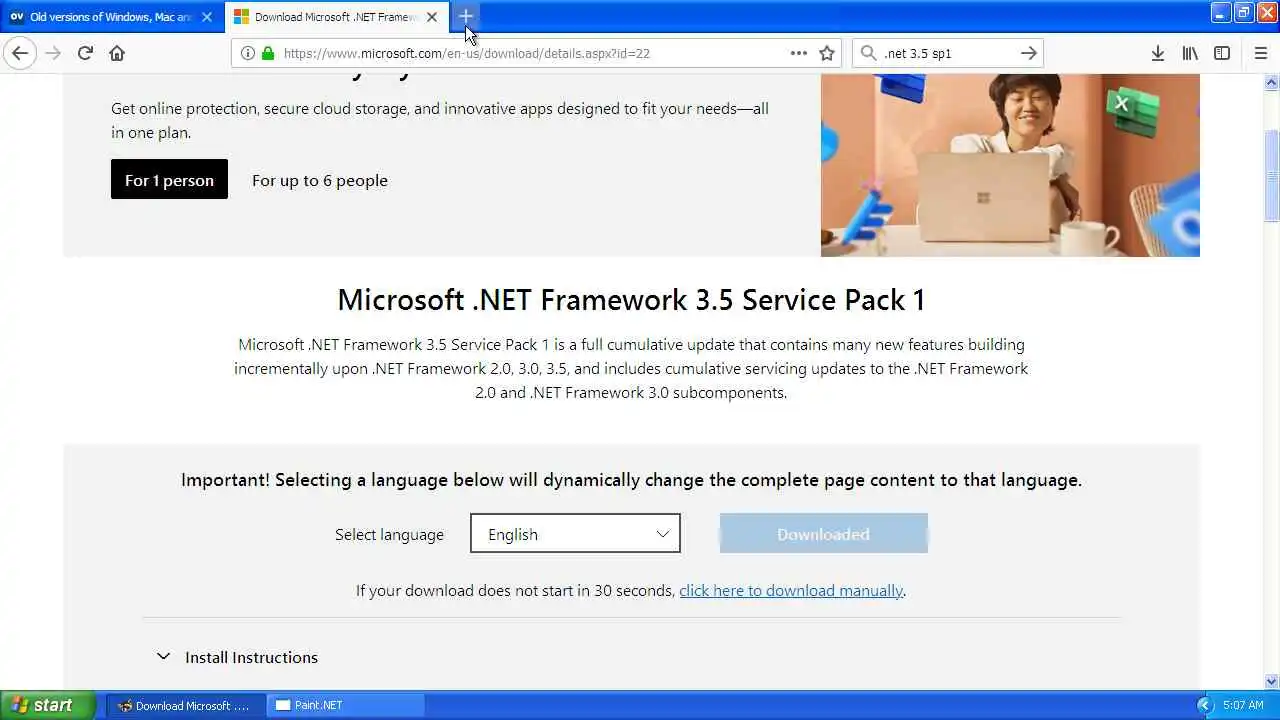The width and height of the screenshot is (1280, 720).
Task: Click the Microsoft .NET Framework 3.5 Service Pack 1 heading
Action: (631, 300)
